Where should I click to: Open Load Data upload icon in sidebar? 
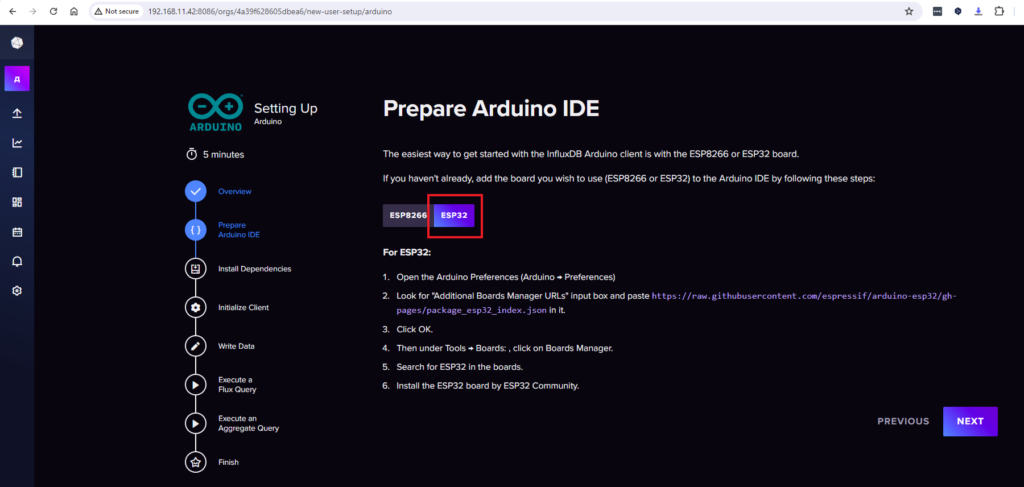(x=17, y=113)
